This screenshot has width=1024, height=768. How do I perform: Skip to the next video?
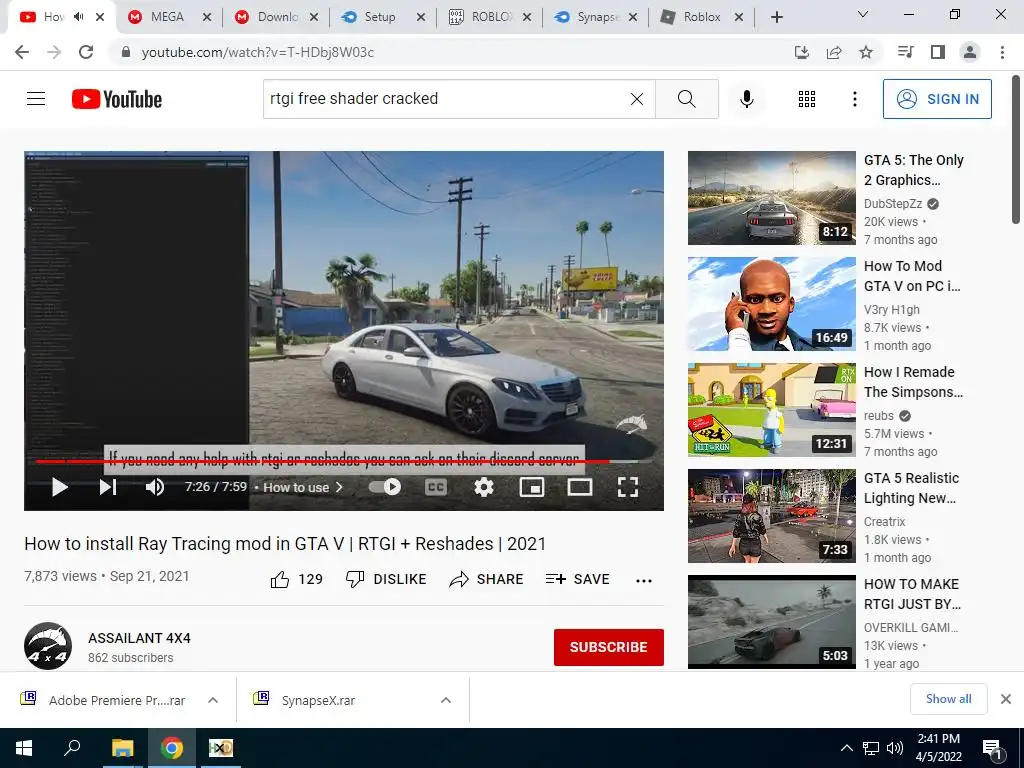(x=108, y=487)
